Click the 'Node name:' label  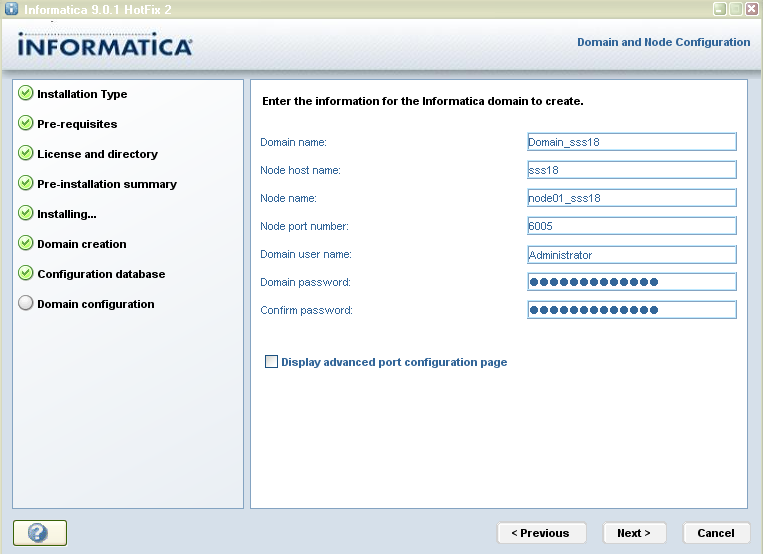tap(288, 198)
